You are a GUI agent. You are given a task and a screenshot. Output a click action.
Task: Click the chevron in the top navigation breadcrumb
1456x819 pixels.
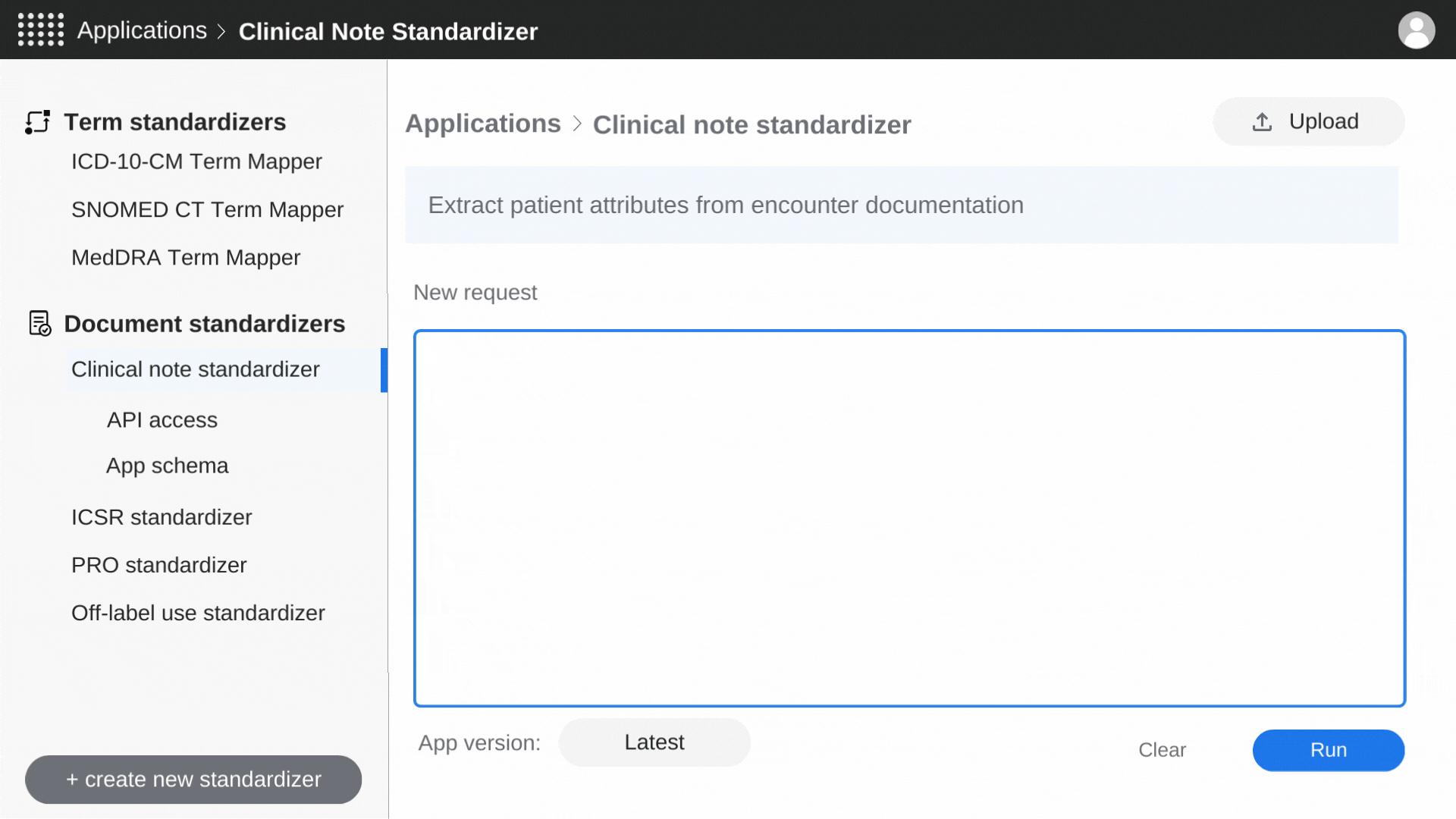click(222, 32)
